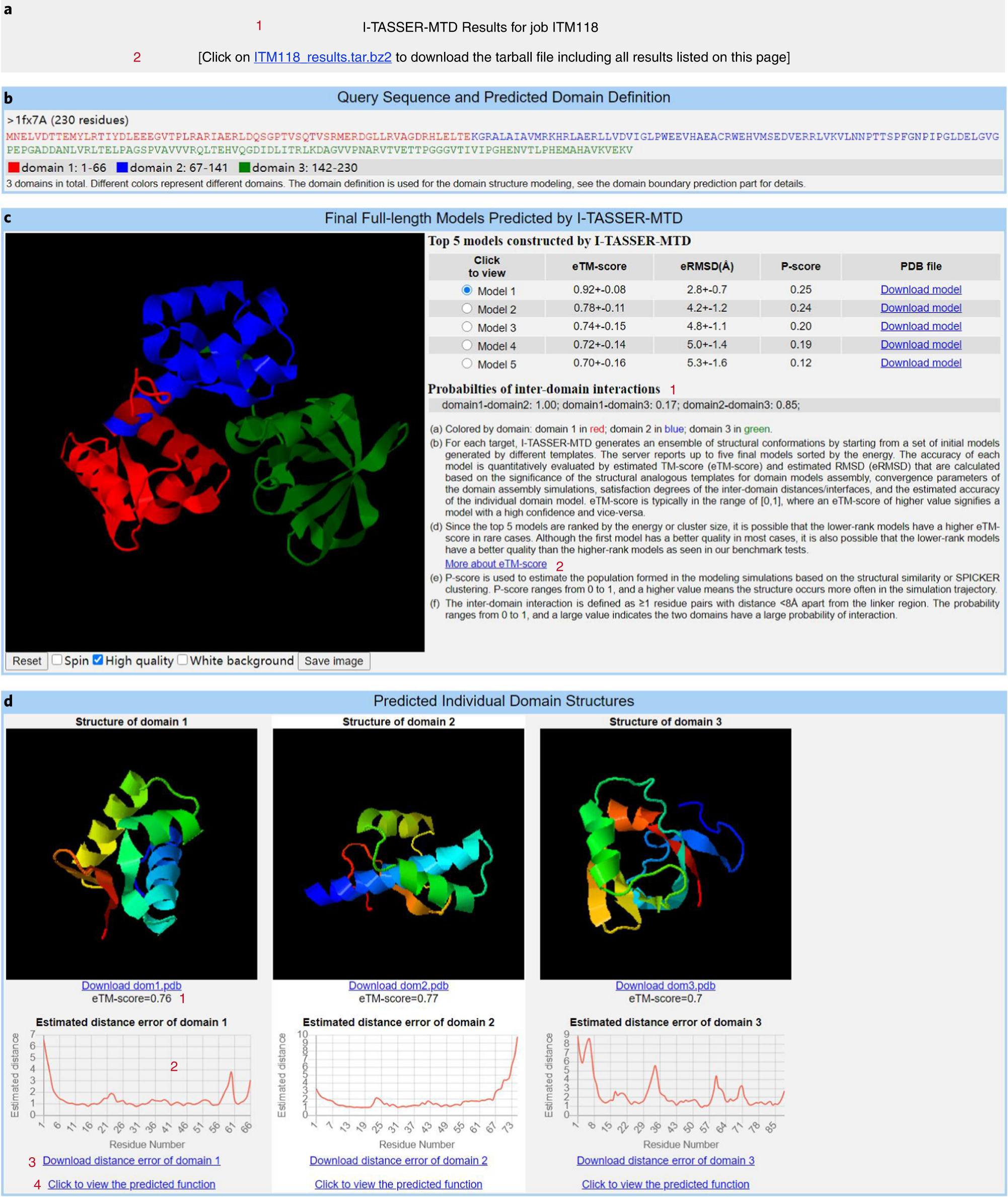Click the 'eTM-score=0.77' label under domain 2
Image resolution: width=1008 pixels, height=1197 pixels.
coord(398,999)
